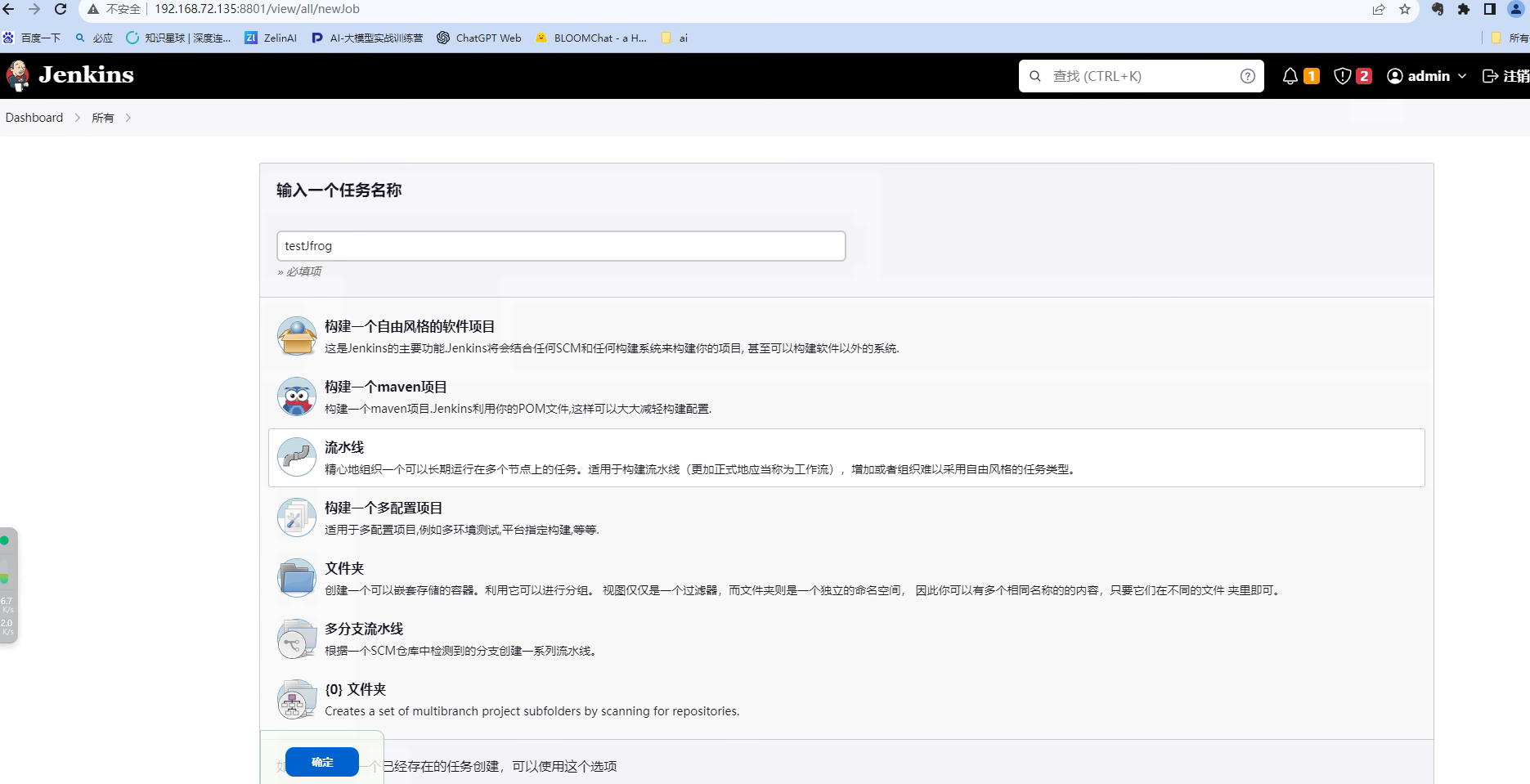The height and width of the screenshot is (784, 1530).
Task: Click the 多分支流水线 icon
Action: [296, 638]
